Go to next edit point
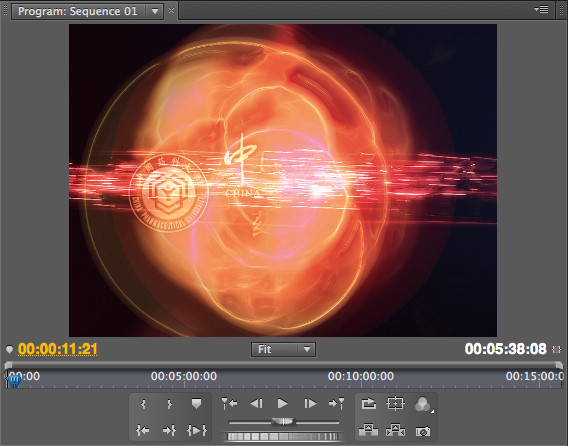Viewport: 568px width, 446px height. 336,403
